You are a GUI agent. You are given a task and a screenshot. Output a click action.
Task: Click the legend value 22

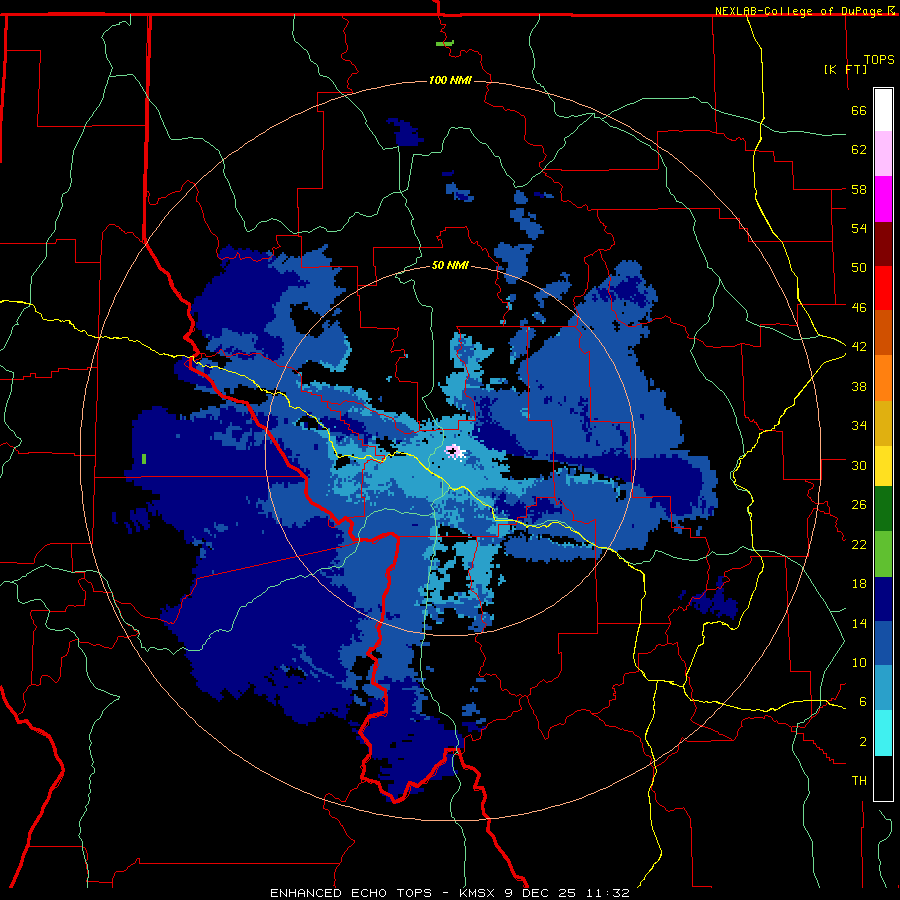859,544
